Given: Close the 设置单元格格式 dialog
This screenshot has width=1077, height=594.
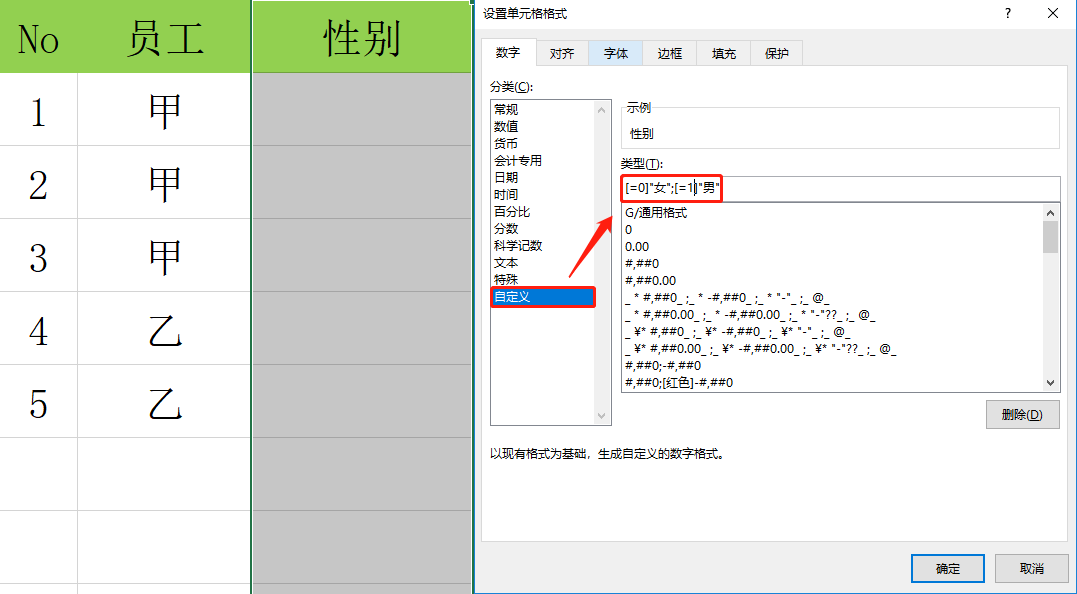Looking at the screenshot, I should 1052,14.
